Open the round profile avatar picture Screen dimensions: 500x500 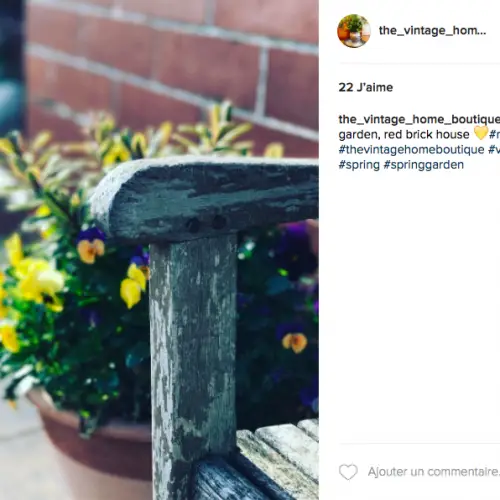(x=354, y=31)
